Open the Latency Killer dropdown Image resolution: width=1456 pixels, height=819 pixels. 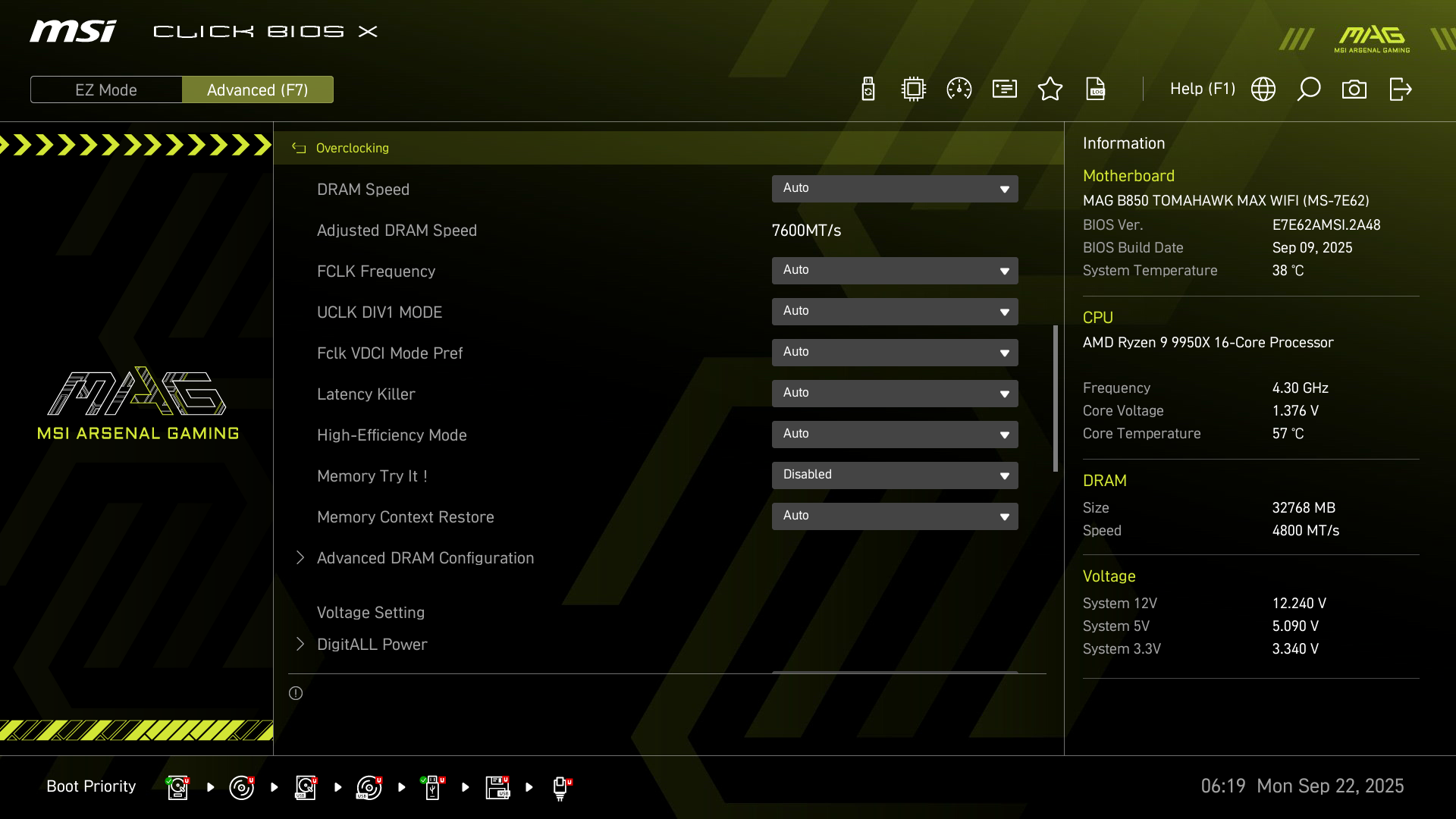coord(895,394)
